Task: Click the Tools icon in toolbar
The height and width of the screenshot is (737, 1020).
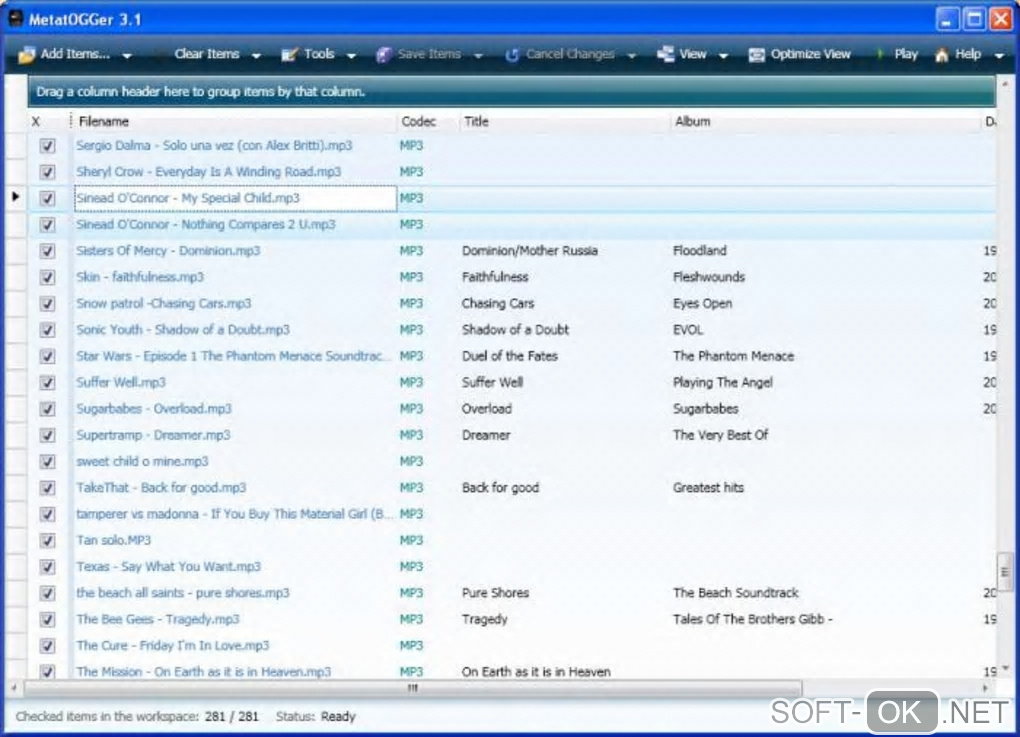Action: (290, 55)
